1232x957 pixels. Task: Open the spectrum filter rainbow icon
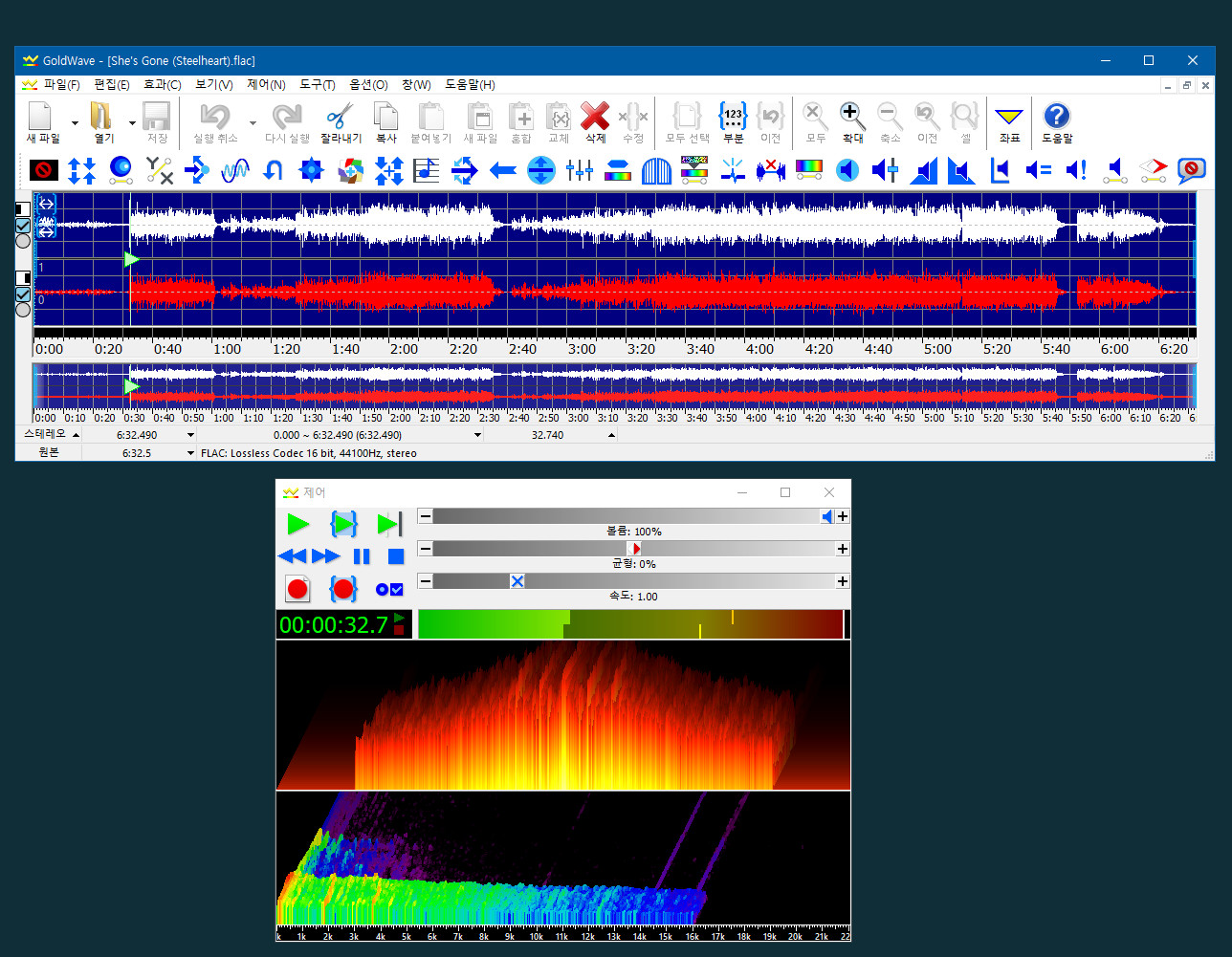[809, 171]
